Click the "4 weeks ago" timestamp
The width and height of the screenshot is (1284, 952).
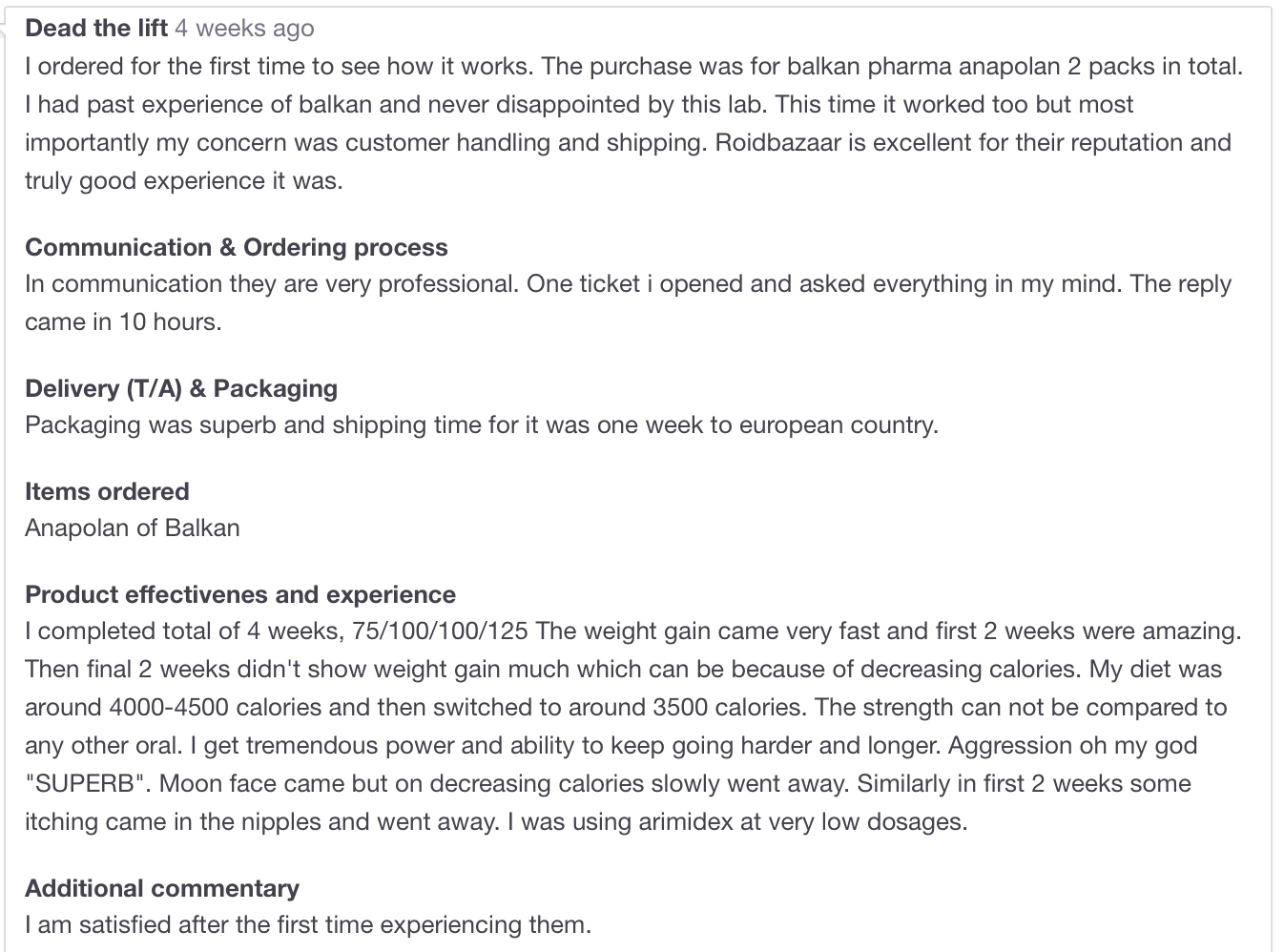point(244,29)
